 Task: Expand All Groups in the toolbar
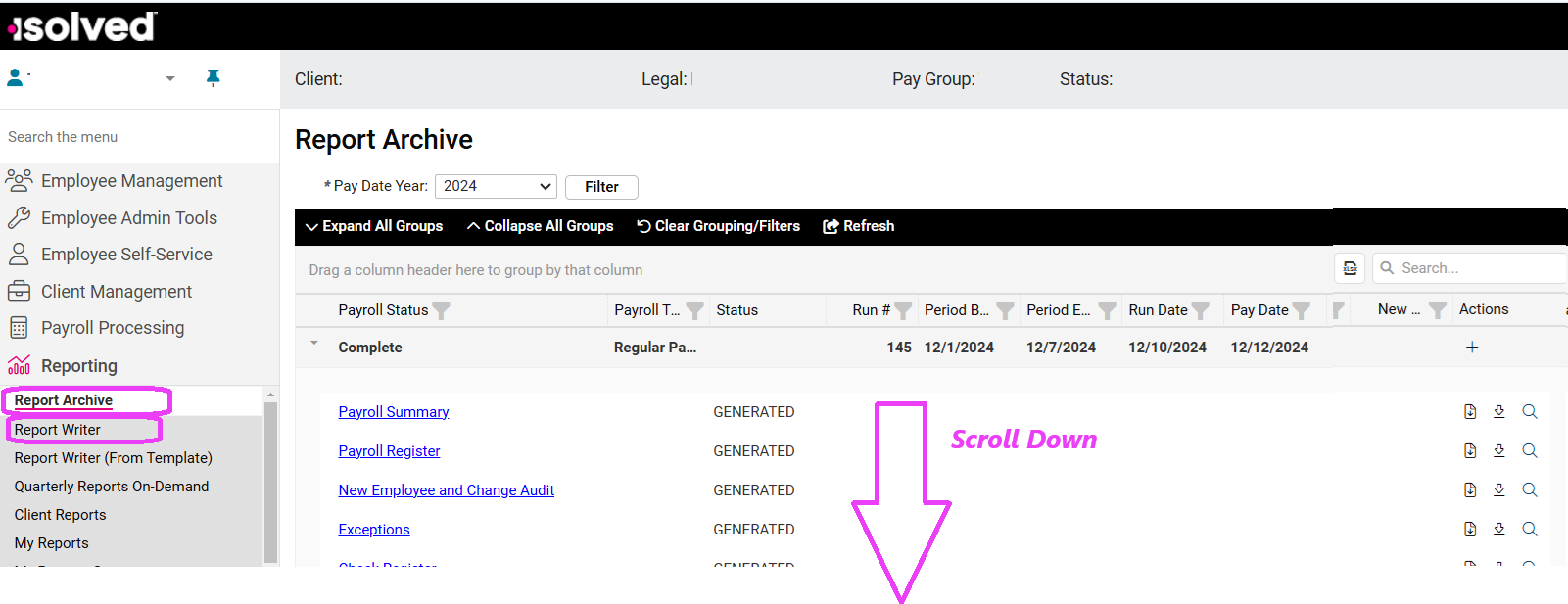coord(374,226)
